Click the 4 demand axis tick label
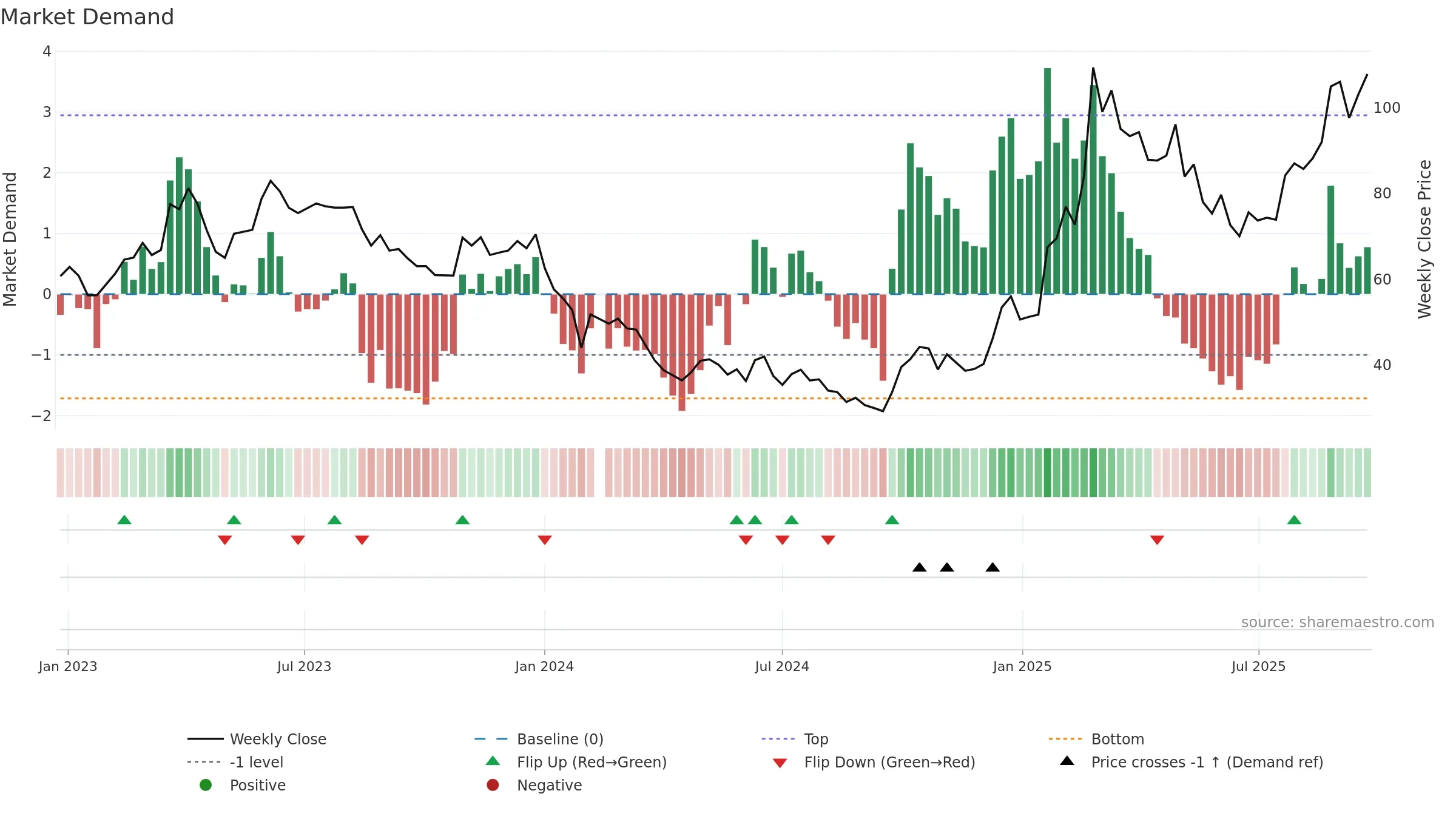This screenshot has height=819, width=1456. (x=47, y=52)
